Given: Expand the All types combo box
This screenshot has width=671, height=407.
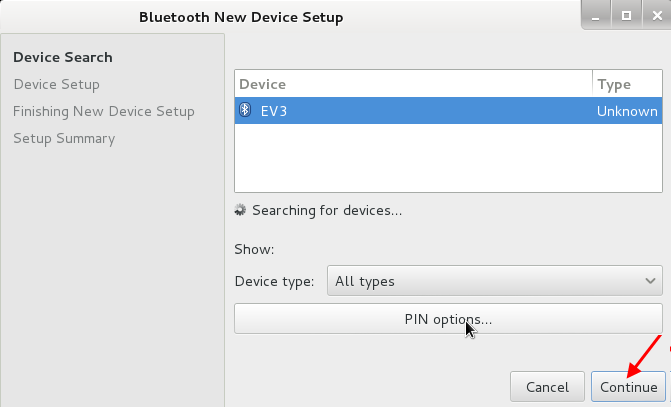Looking at the screenshot, I should point(495,281).
